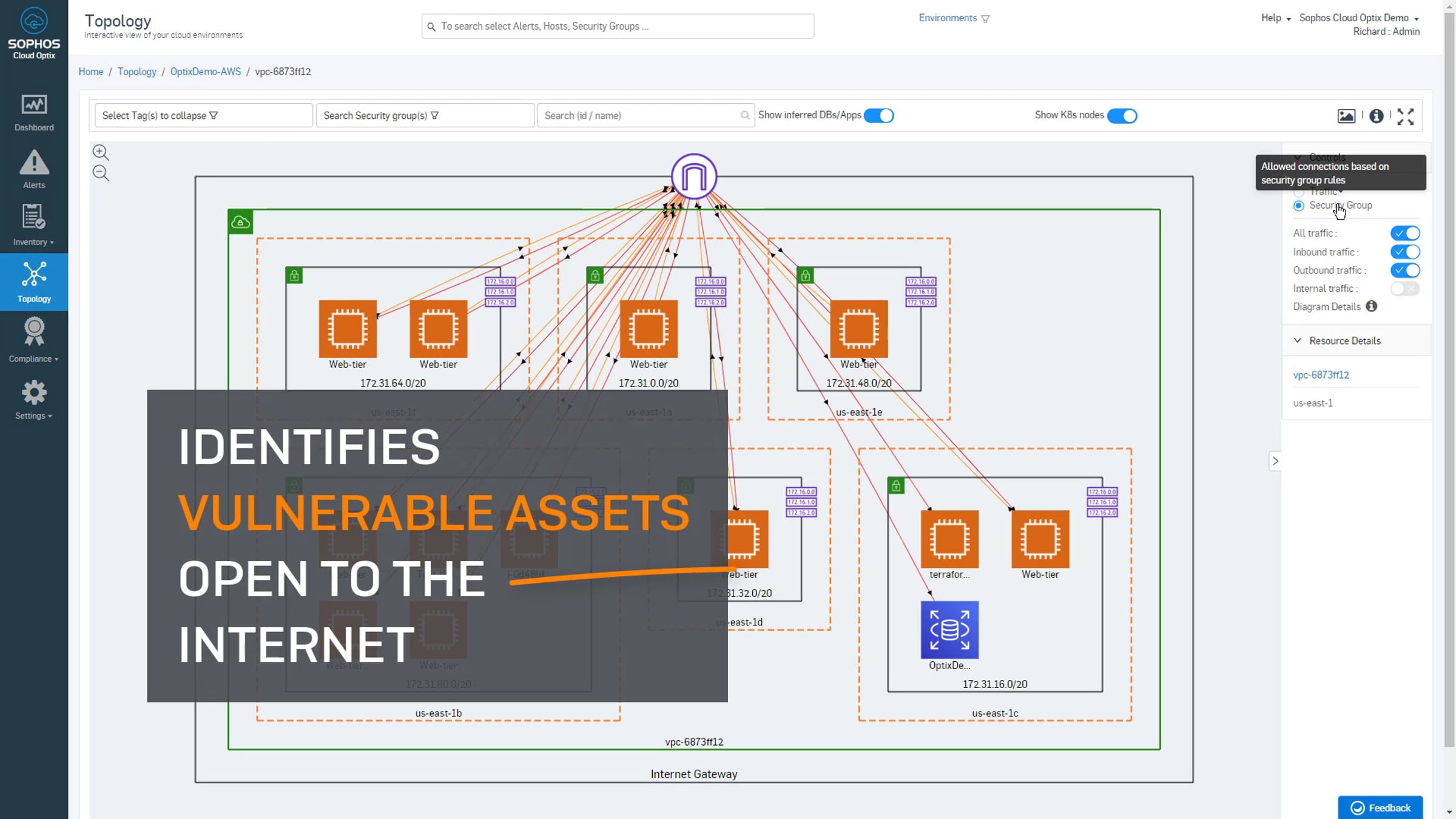Open the Alerts section

coord(34,170)
